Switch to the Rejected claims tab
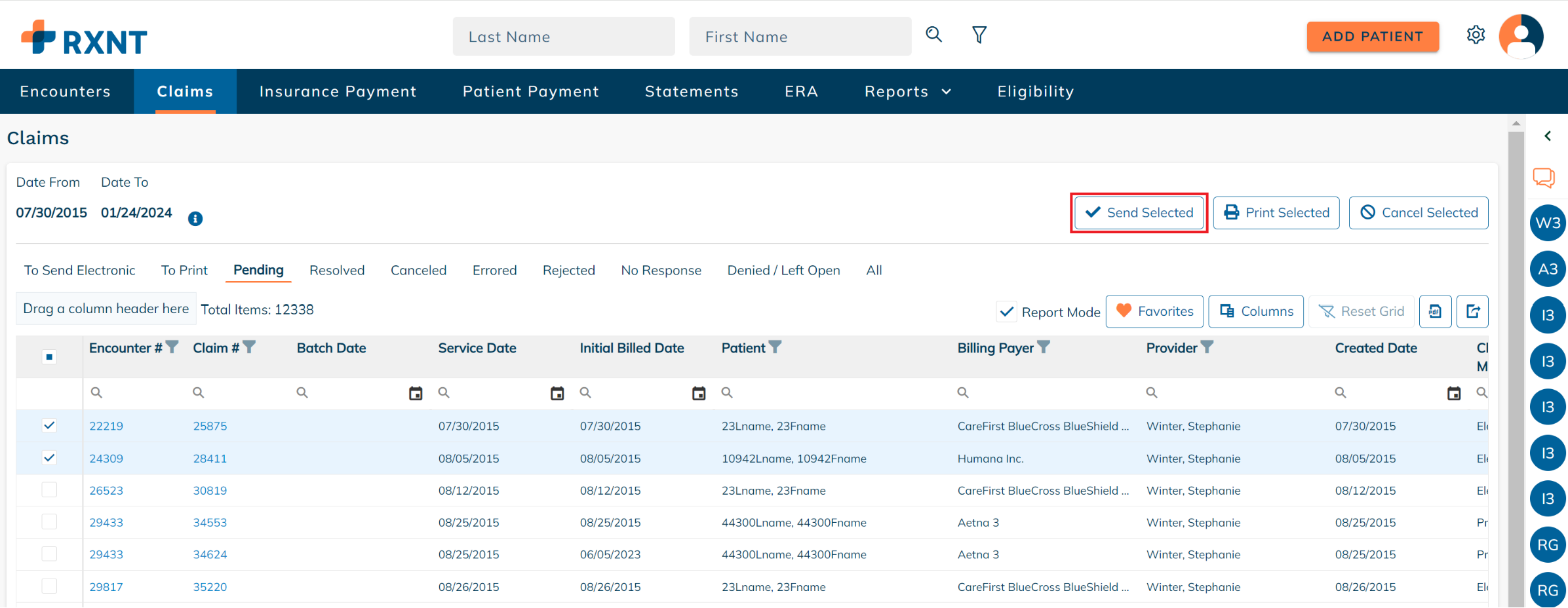This screenshot has height=608, width=1568. pos(568,271)
